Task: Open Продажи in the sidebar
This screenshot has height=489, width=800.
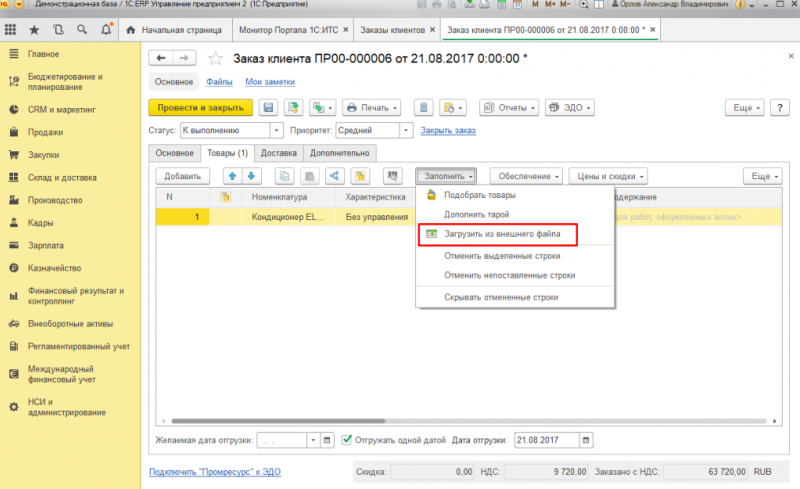Action: pos(45,132)
